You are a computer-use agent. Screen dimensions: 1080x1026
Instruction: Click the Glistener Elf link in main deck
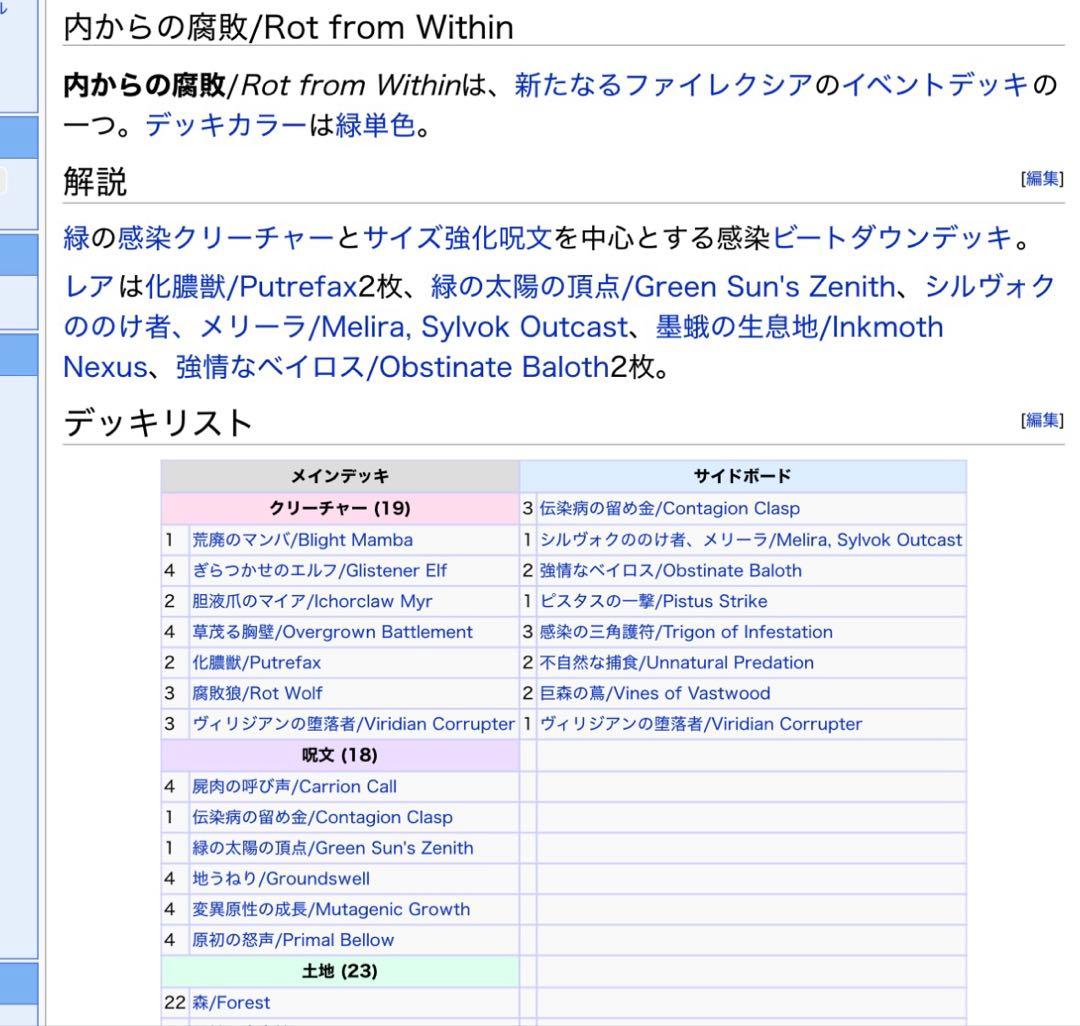pos(315,570)
